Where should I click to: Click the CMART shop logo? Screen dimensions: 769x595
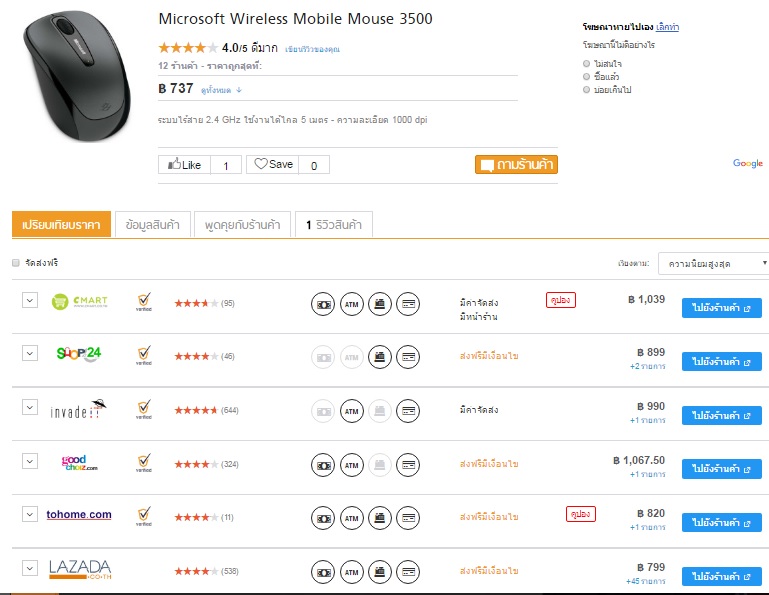pyautogui.click(x=79, y=301)
